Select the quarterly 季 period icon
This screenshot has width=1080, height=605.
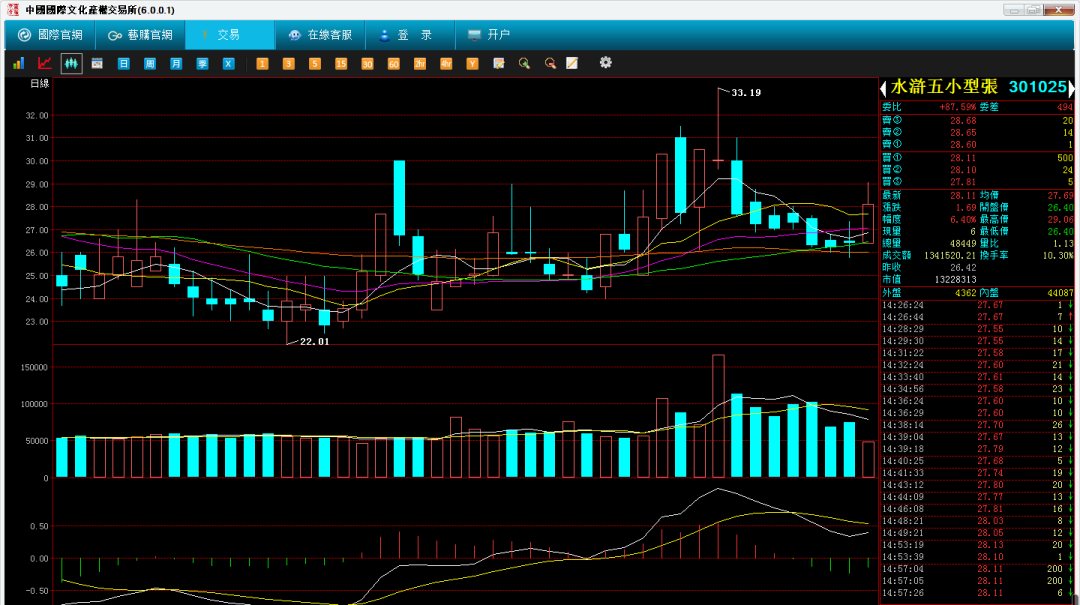coord(202,63)
